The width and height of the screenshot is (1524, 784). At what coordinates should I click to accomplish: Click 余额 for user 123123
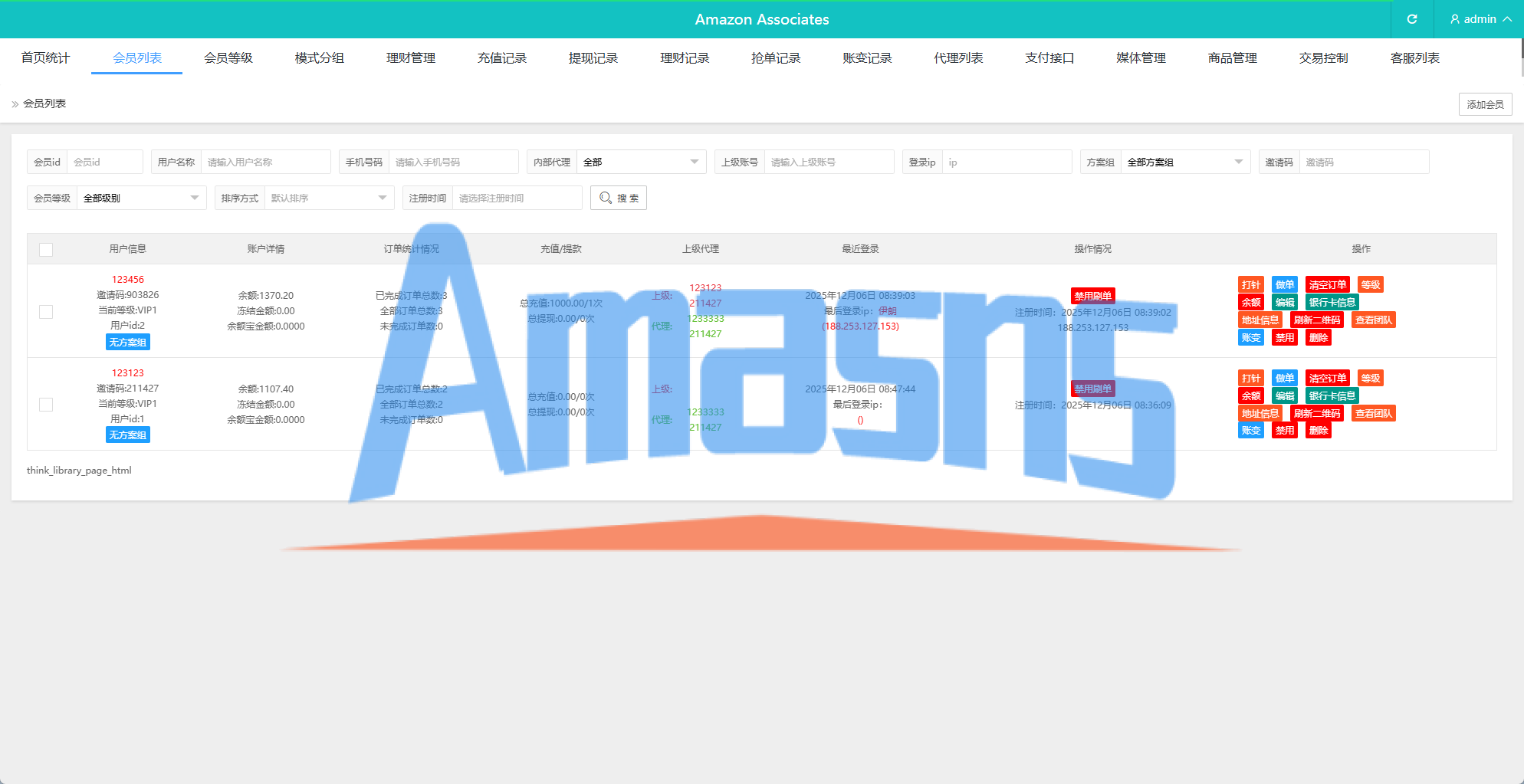pyautogui.click(x=1251, y=396)
